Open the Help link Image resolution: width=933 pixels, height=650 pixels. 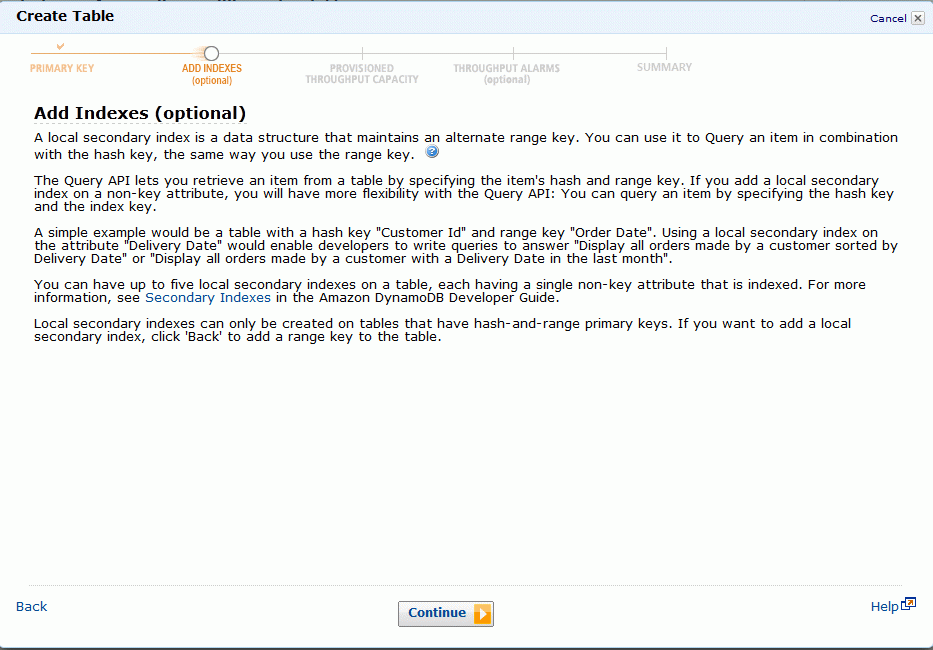pyautogui.click(x=884, y=607)
